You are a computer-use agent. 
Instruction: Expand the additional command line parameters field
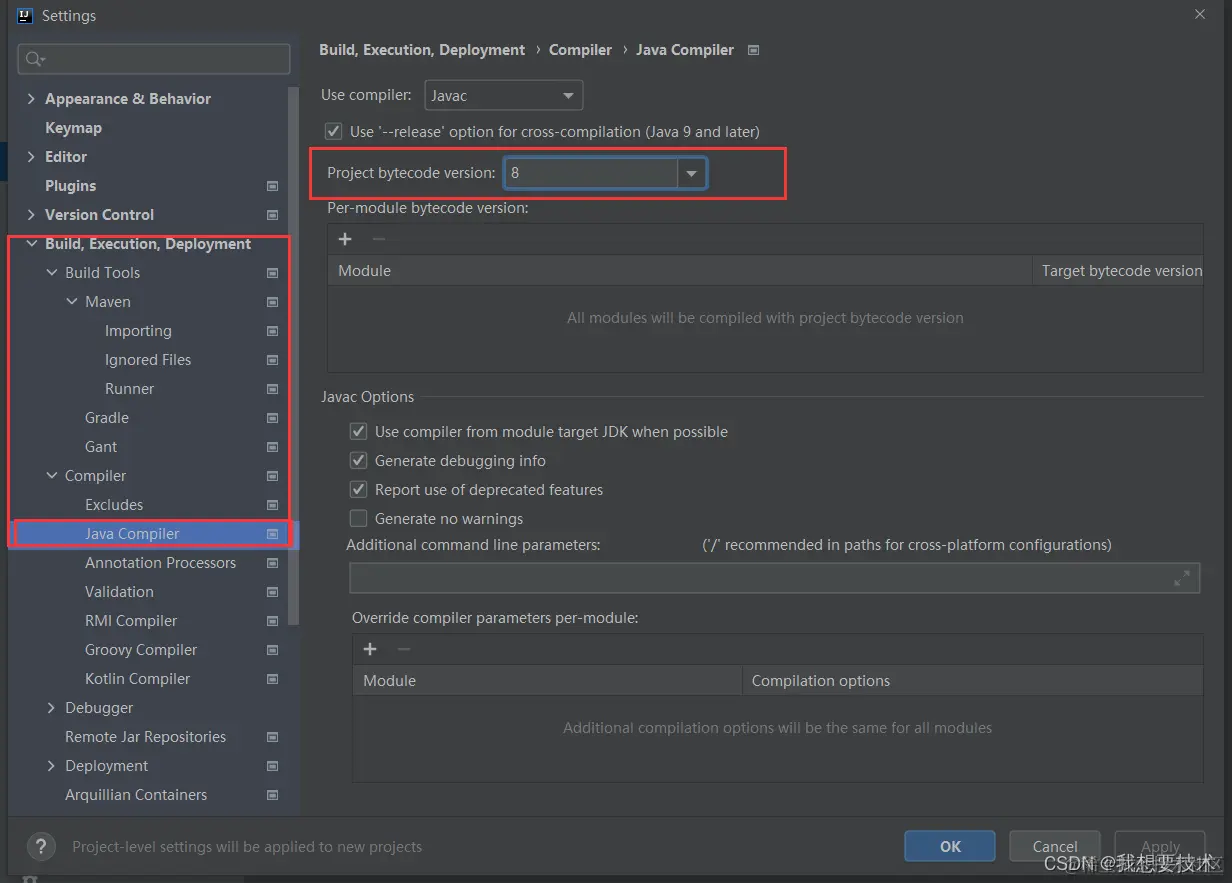pyautogui.click(x=1182, y=578)
